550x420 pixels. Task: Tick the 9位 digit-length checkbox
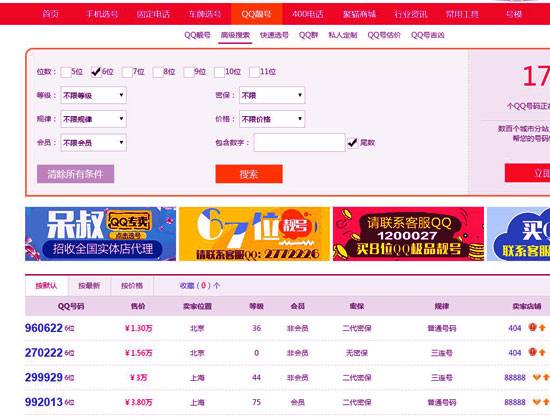[189, 72]
